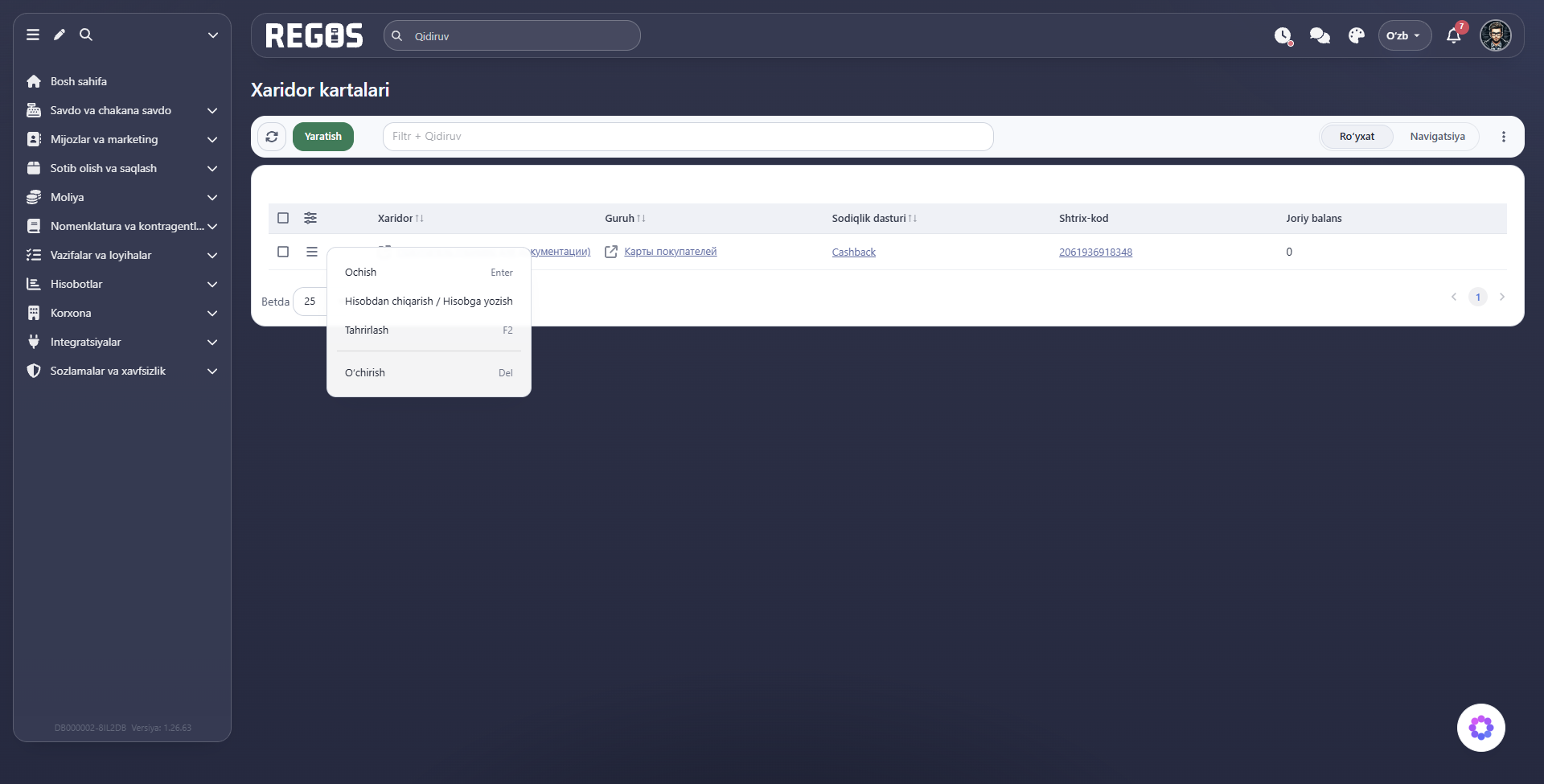This screenshot has height=784, width=1544.
Task: Open the clock history icon
Action: pos(1283,35)
